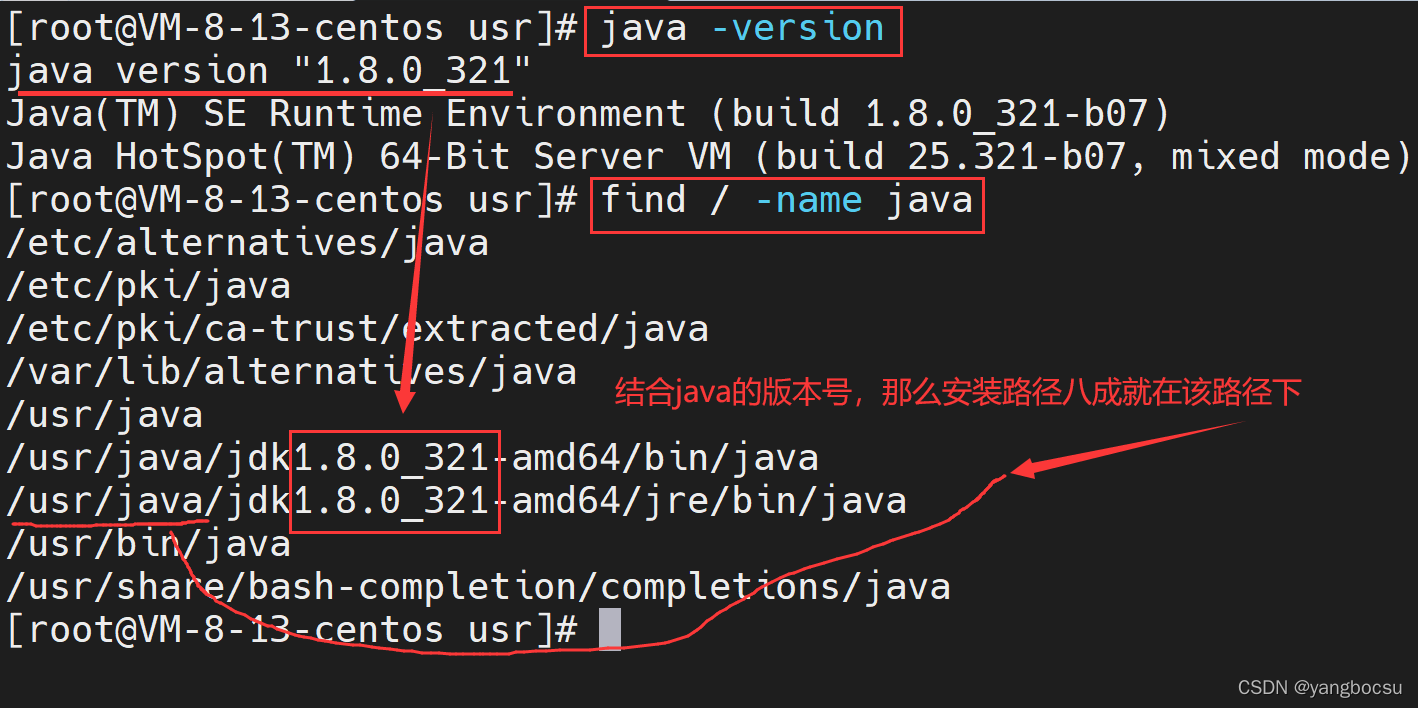Image resolution: width=1418 pixels, height=708 pixels.
Task: Select the line 'java version "1.8.0_321"'
Action: pos(269,72)
